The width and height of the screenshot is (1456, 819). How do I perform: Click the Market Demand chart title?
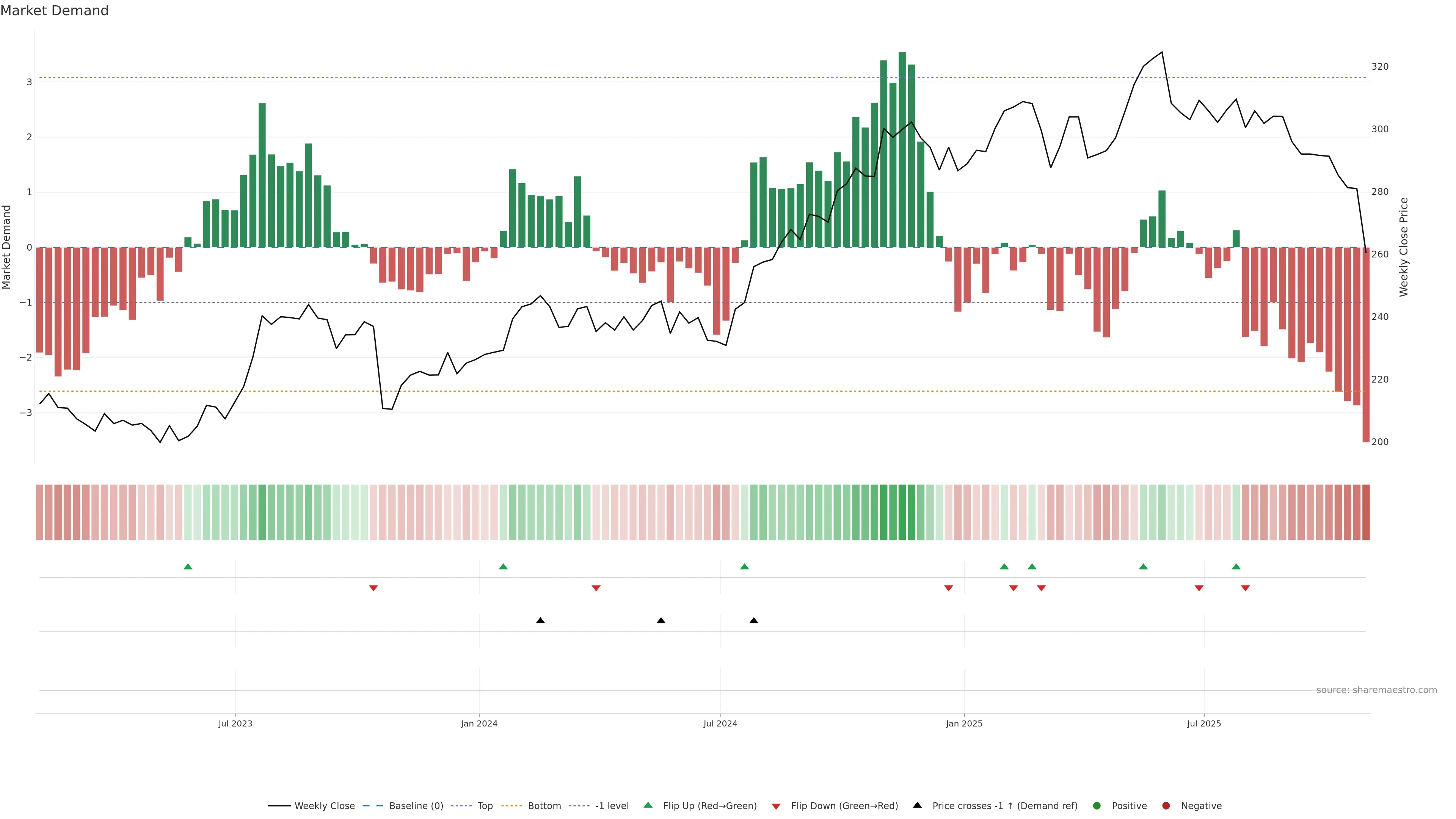[54, 11]
